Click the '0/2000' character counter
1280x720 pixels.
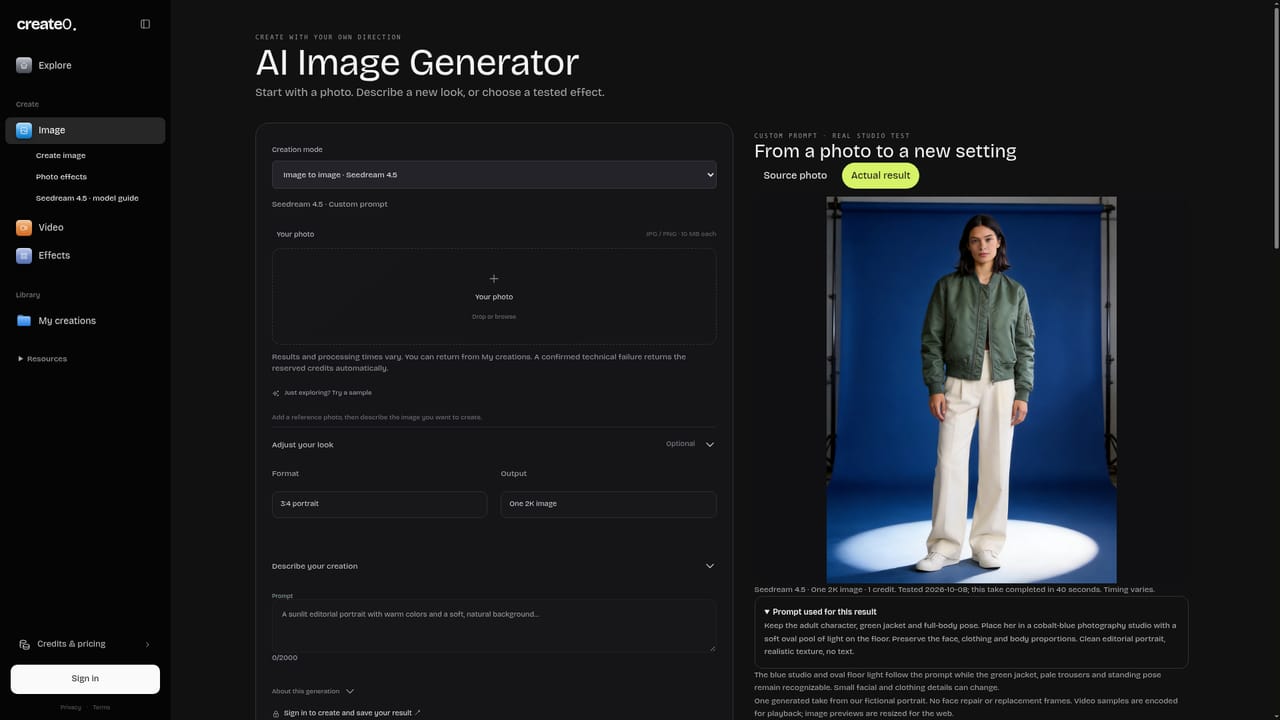[x=284, y=658]
